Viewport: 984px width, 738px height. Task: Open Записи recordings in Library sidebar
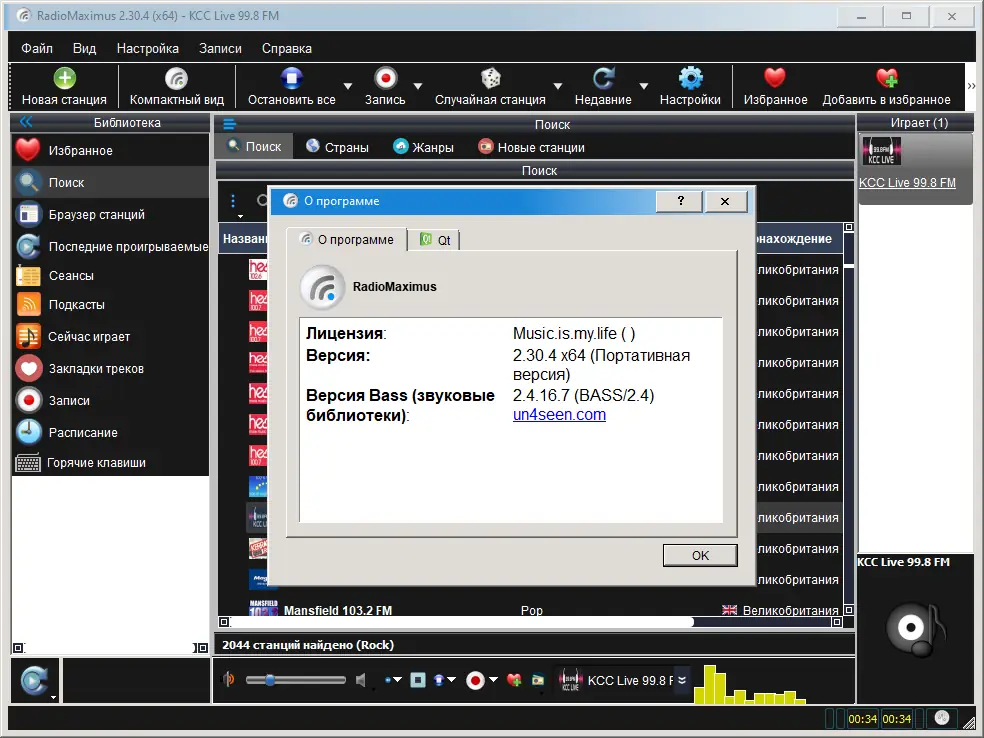point(110,400)
